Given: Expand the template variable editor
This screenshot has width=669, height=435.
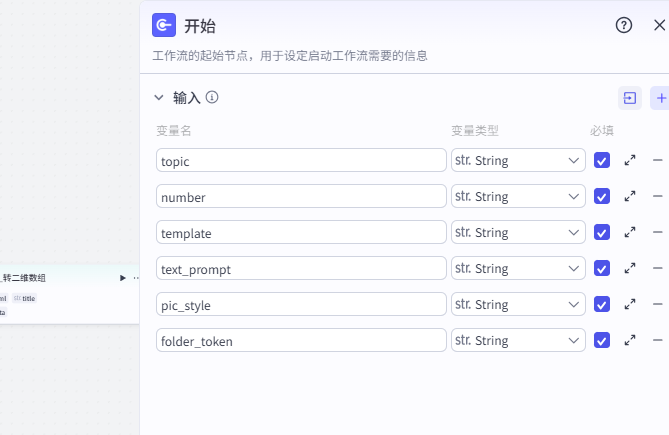Looking at the screenshot, I should tap(630, 232).
